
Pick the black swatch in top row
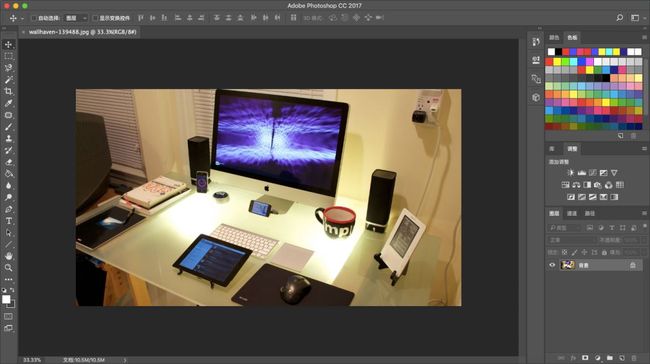tap(558, 52)
